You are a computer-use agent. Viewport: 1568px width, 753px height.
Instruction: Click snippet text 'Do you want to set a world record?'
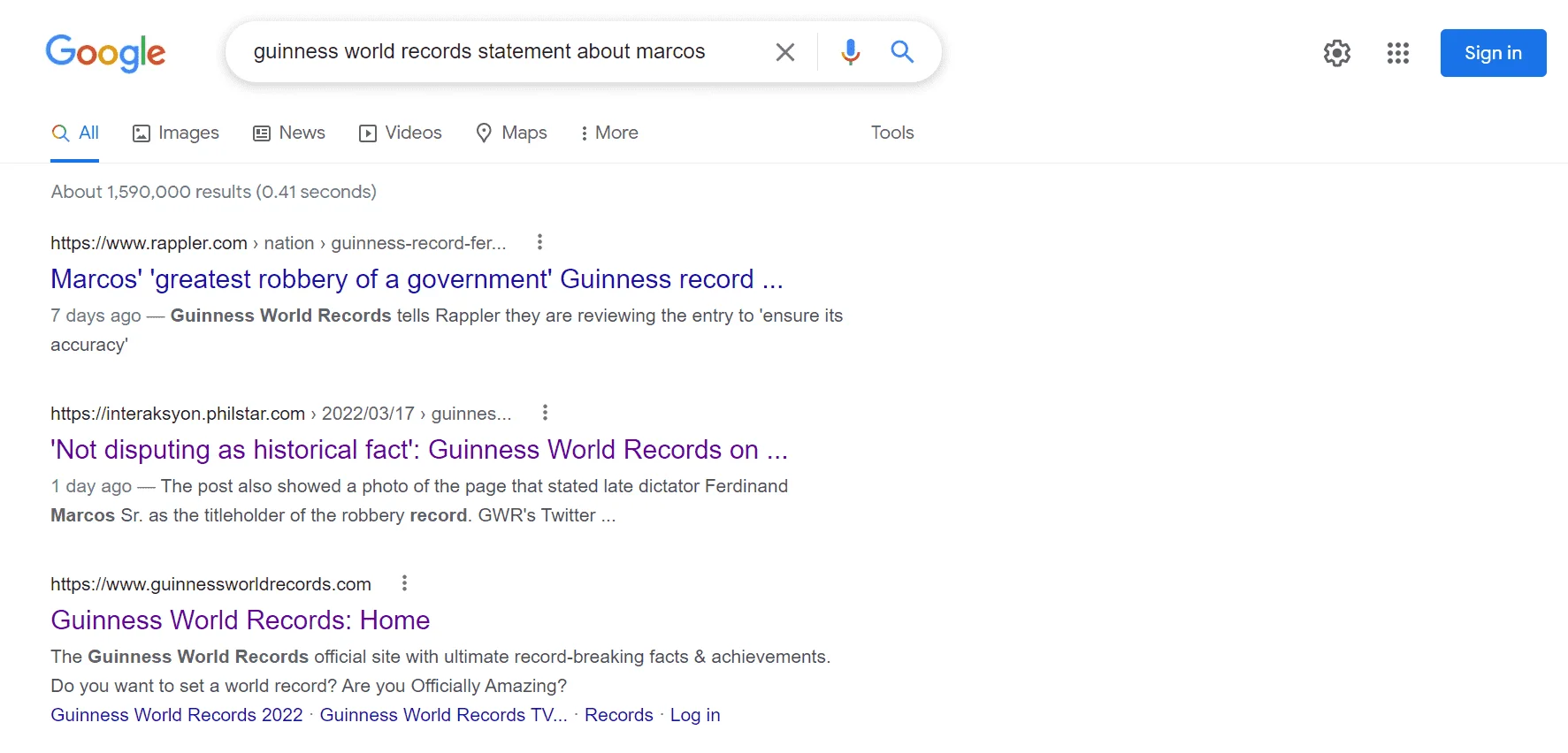[194, 686]
